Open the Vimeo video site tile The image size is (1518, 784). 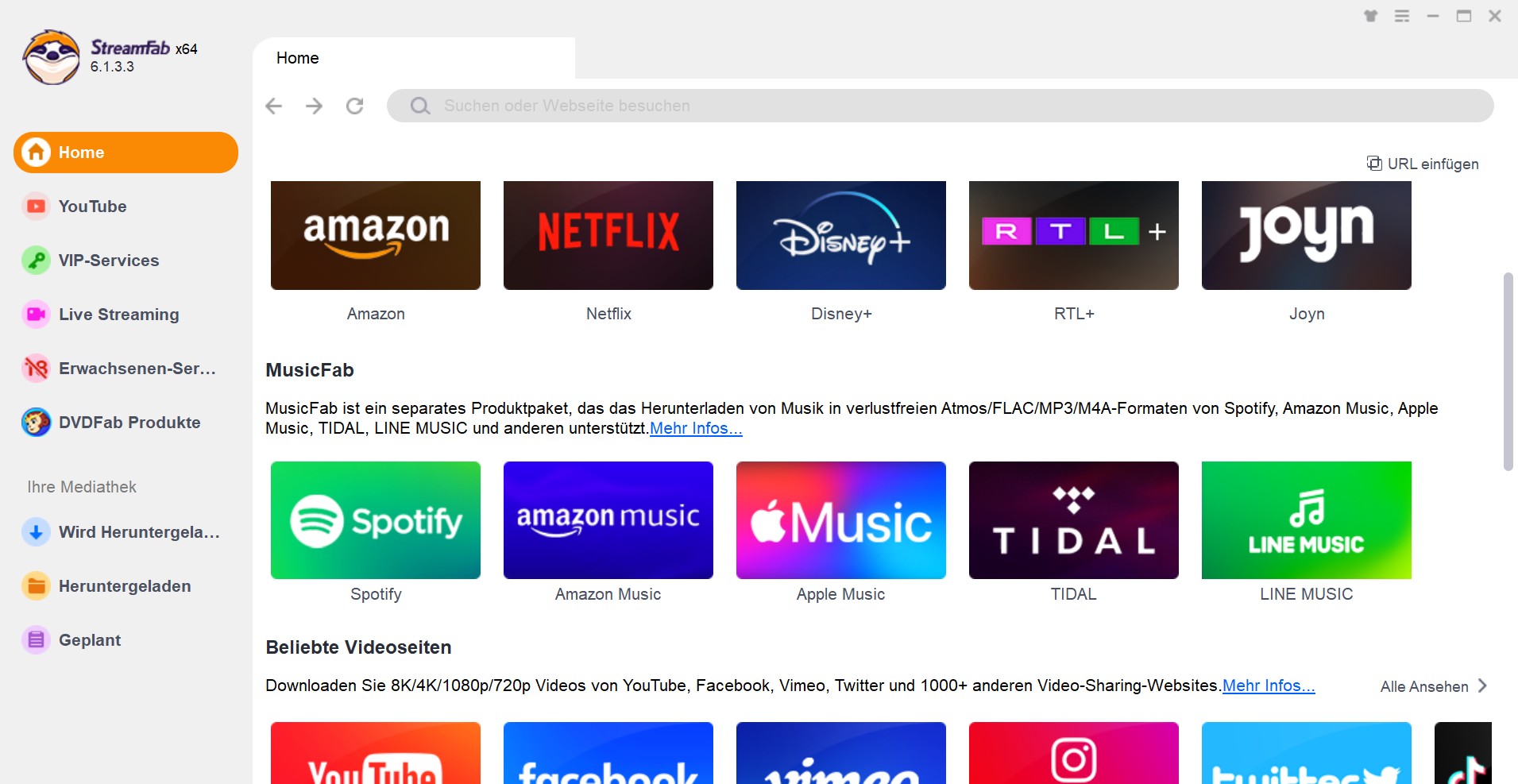[x=841, y=753]
